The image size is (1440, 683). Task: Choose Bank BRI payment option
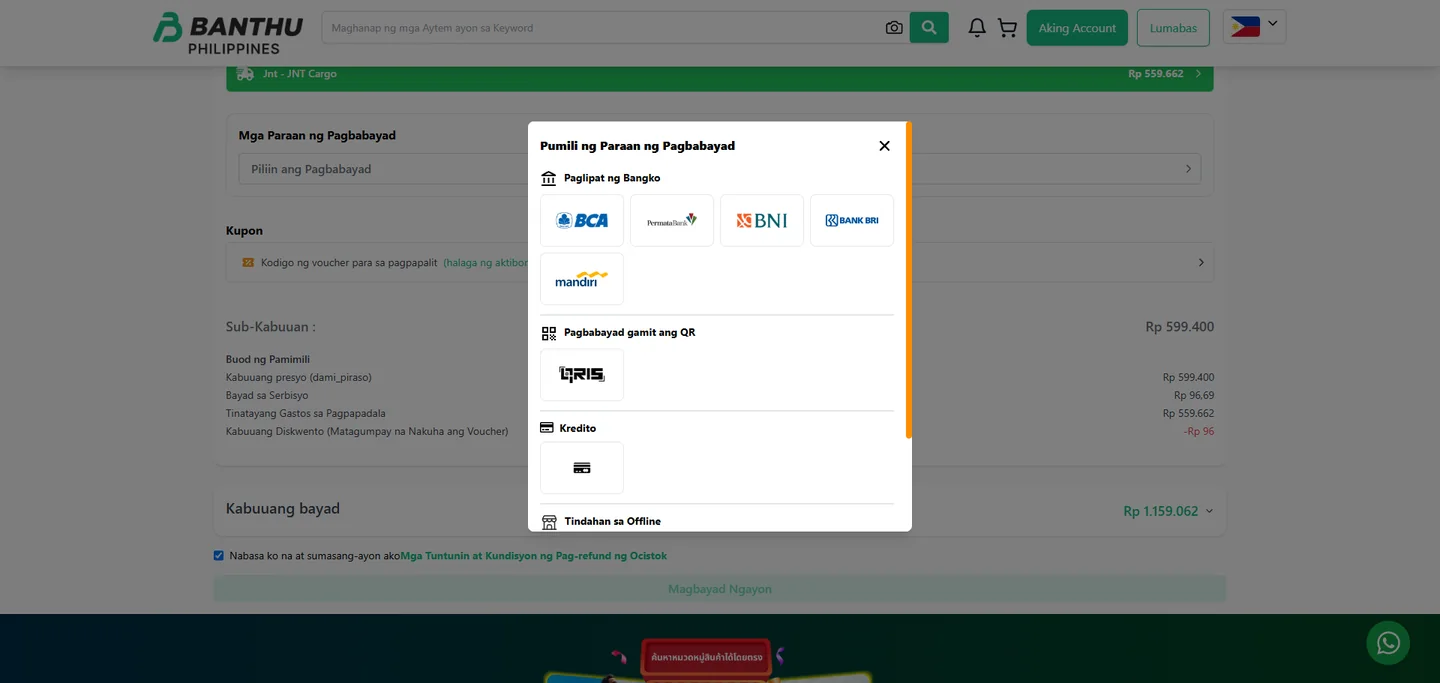(x=852, y=220)
